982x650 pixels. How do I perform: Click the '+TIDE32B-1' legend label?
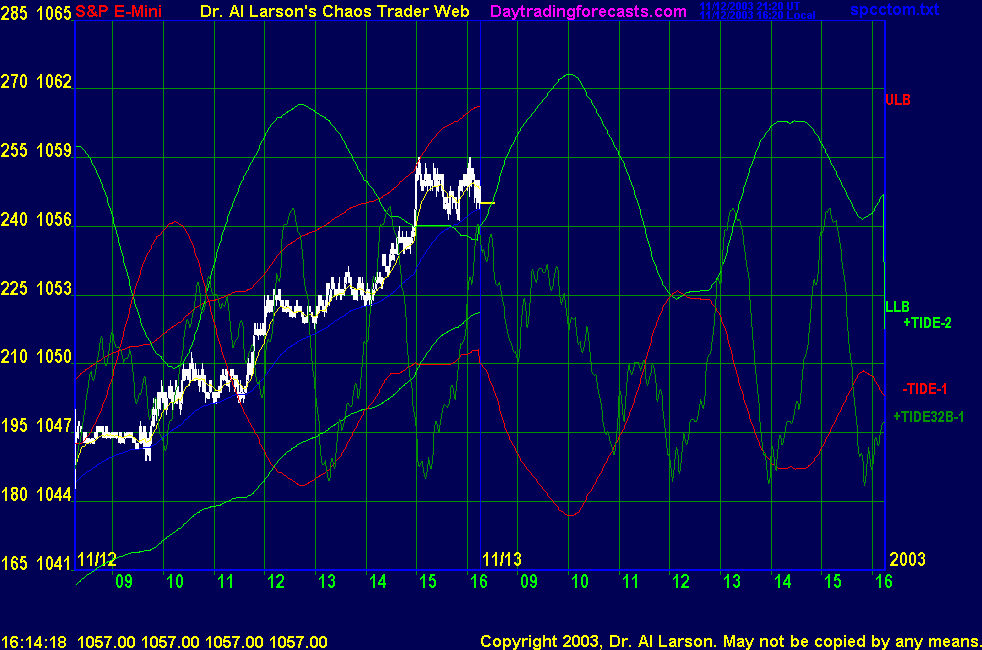coord(928,417)
